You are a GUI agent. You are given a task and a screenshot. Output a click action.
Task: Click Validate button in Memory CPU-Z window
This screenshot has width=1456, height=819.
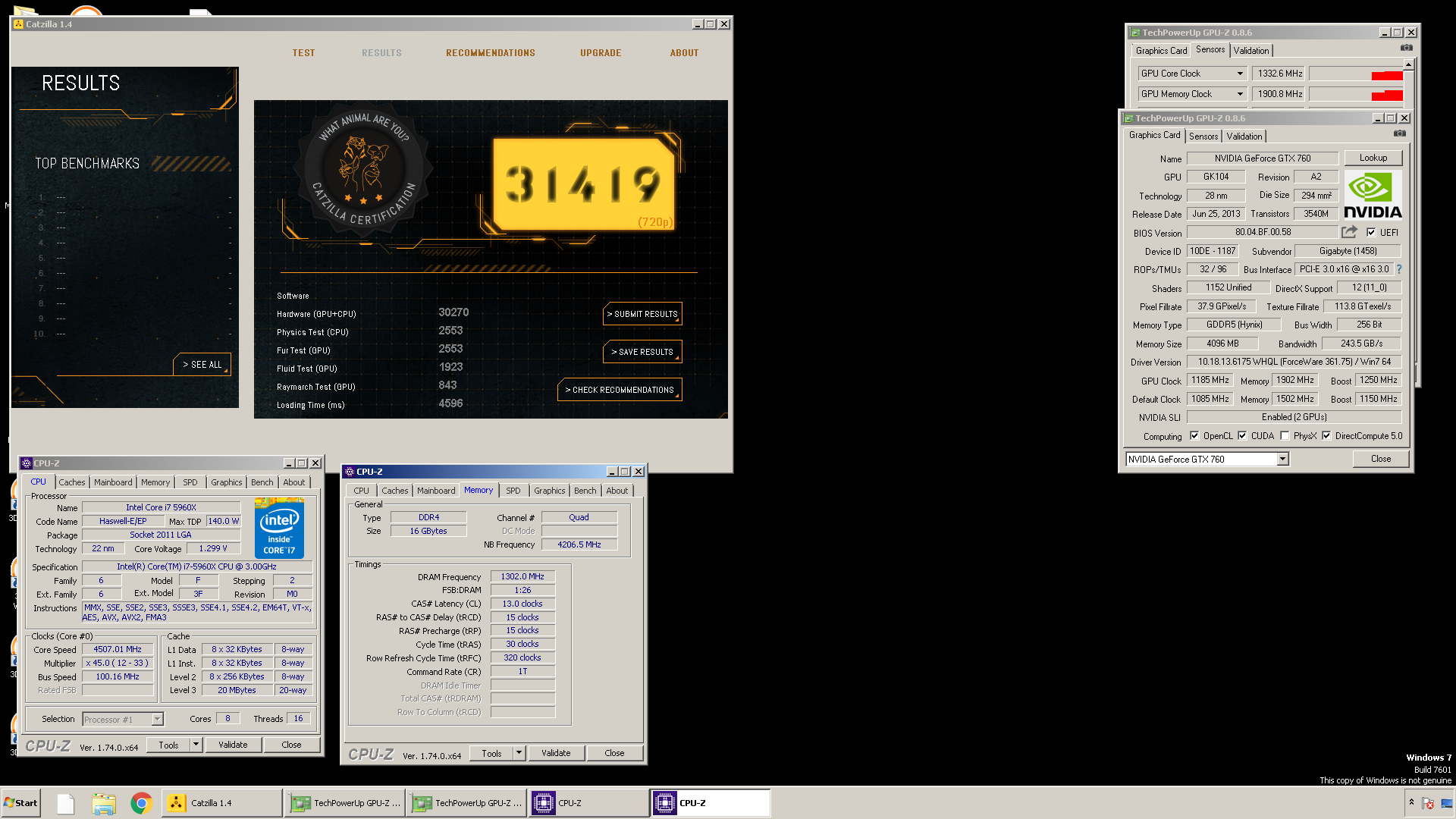click(x=556, y=753)
